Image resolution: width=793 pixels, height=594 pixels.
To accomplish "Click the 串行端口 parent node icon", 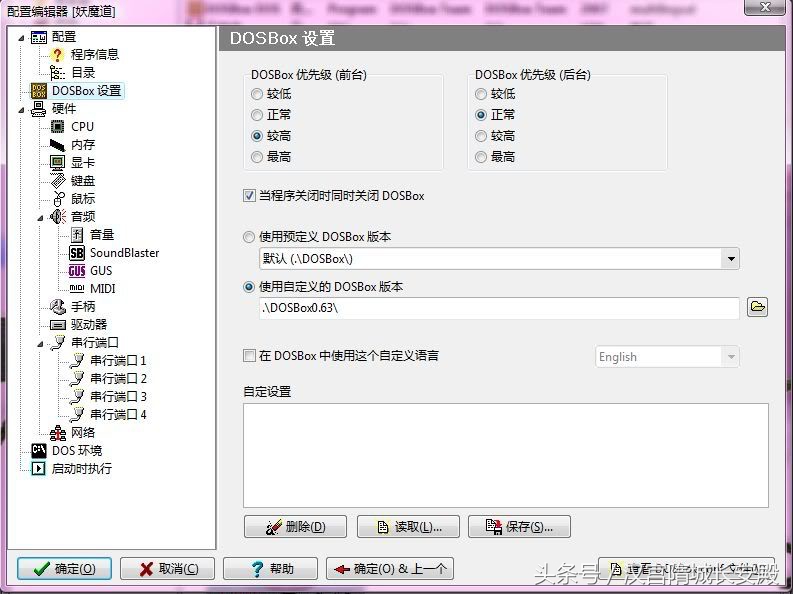I will (x=58, y=343).
